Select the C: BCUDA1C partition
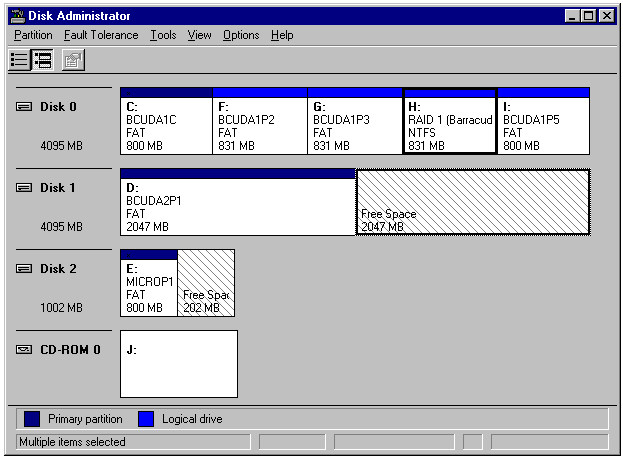 [165, 125]
